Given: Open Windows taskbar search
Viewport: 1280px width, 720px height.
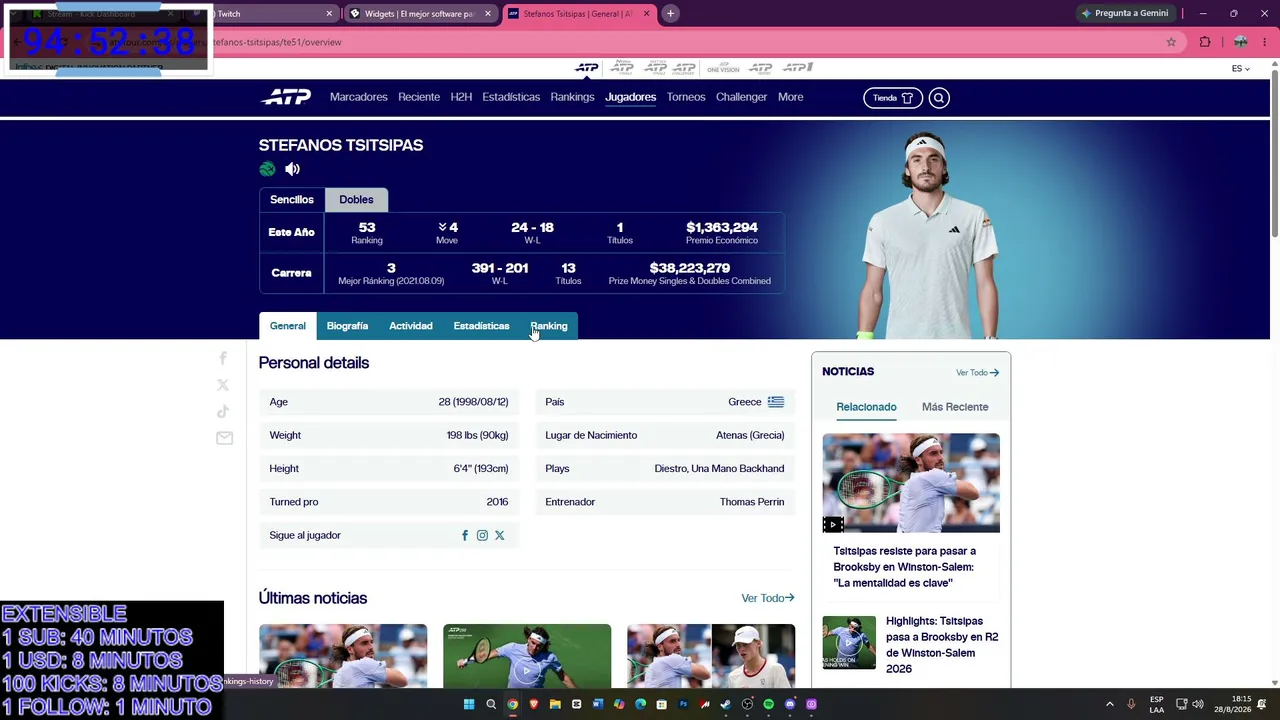Looking at the screenshot, I should point(491,704).
